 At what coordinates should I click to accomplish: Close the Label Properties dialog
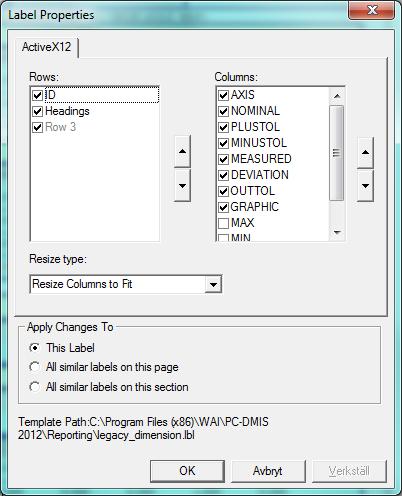[x=372, y=10]
